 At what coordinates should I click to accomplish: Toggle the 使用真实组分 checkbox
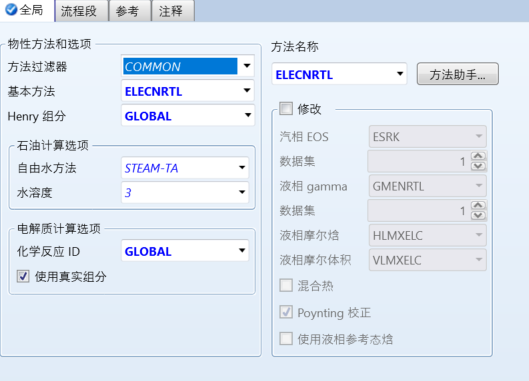pyautogui.click(x=23, y=276)
